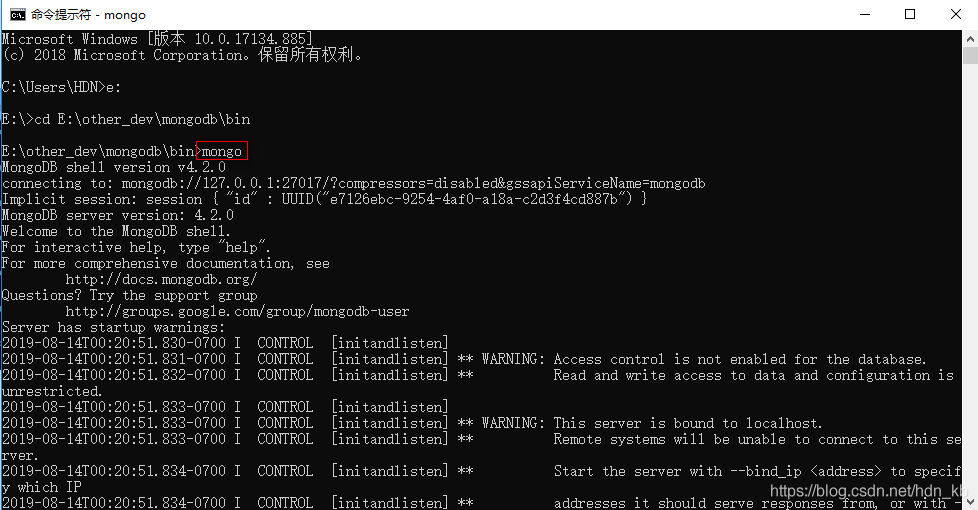Screen dimensions: 978x510
Task: Click the scrollbar down arrow
Action: click(x=970, y=501)
